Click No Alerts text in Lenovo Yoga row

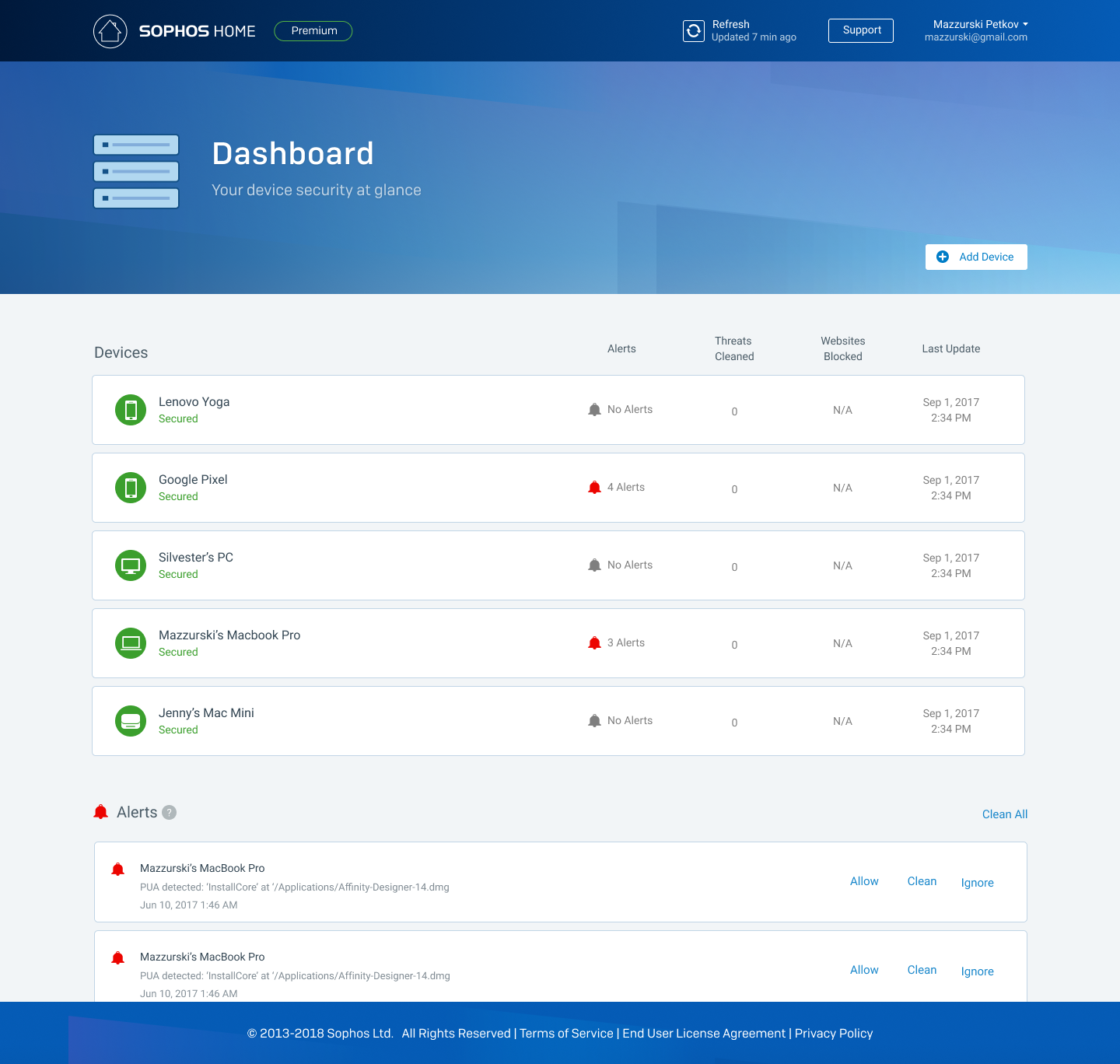(x=630, y=410)
